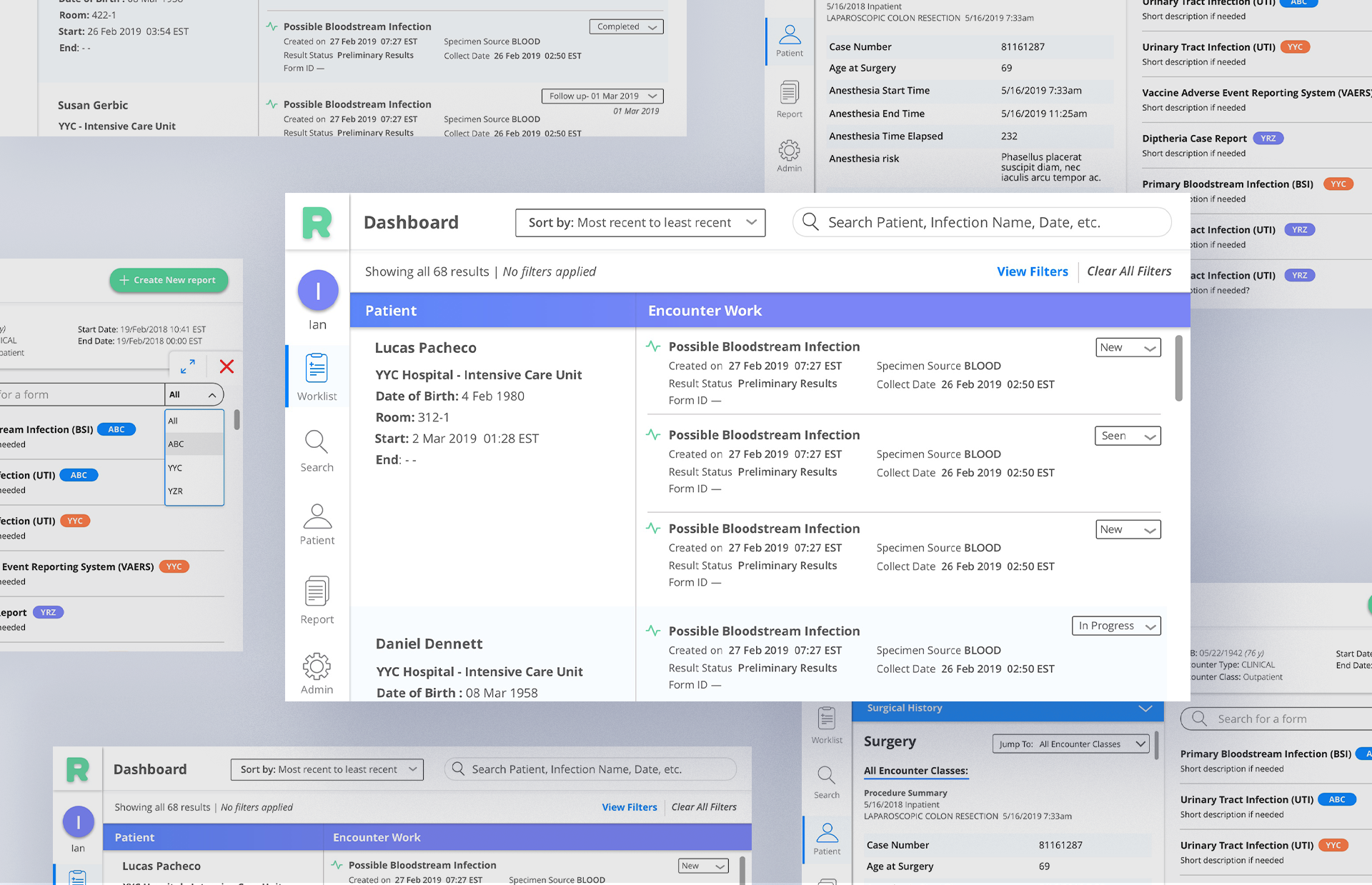Click Create New report button
1372x885 pixels.
pos(169,280)
